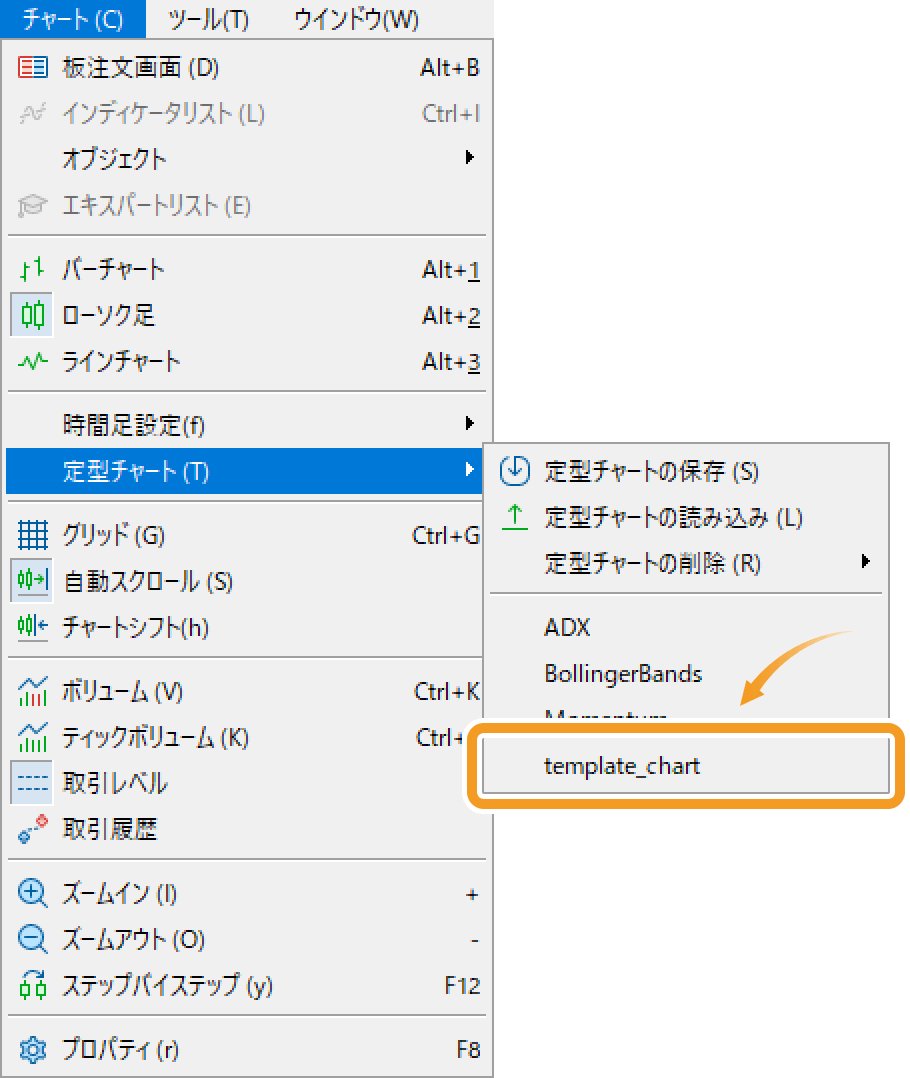Toggle 取引履歴 display option
Viewport: 910px width, 1078px height.
[247, 828]
